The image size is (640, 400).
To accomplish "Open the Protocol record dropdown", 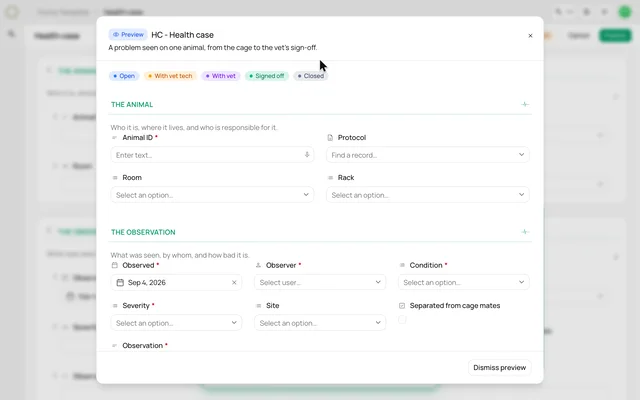I will coord(427,155).
